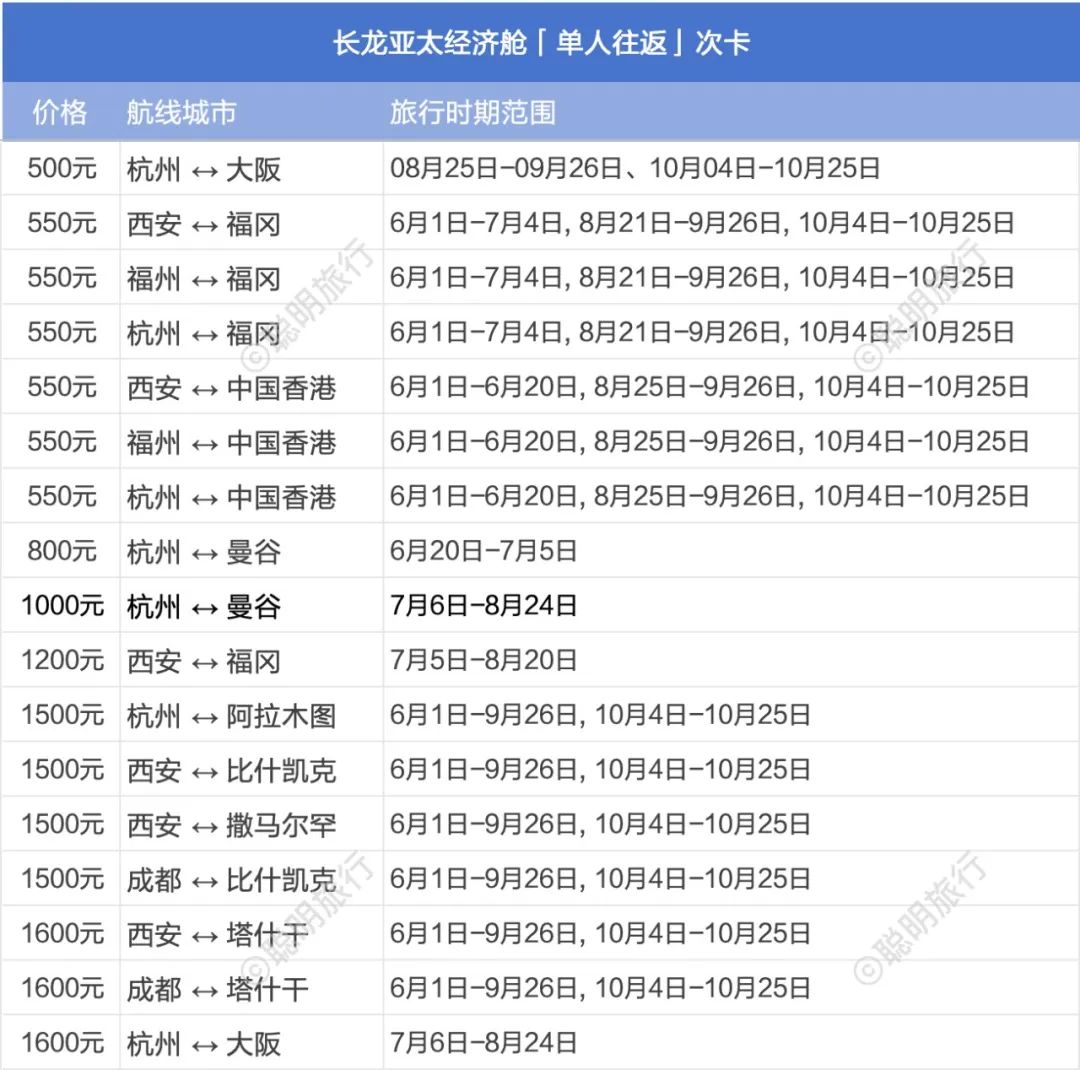This screenshot has height=1070, width=1080.
Task: Click the 杭州 ↔ 中国香港 route cell
Action: pyautogui.click(x=231, y=496)
